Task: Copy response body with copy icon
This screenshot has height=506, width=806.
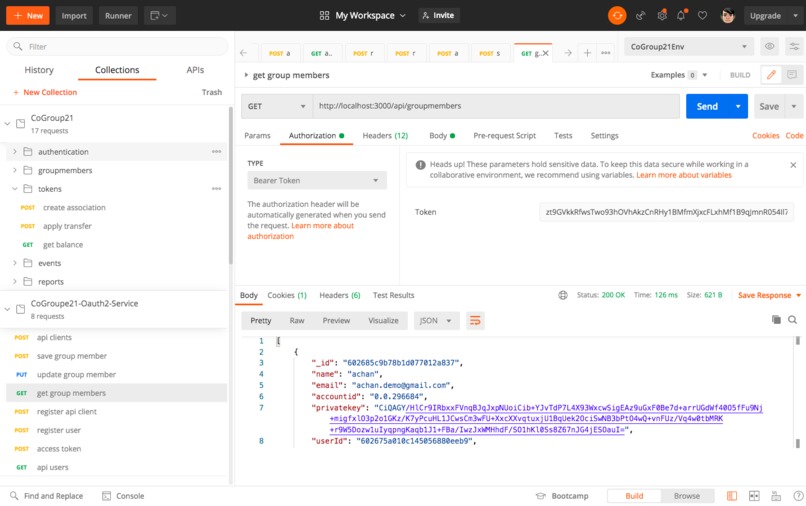Action: (x=776, y=320)
